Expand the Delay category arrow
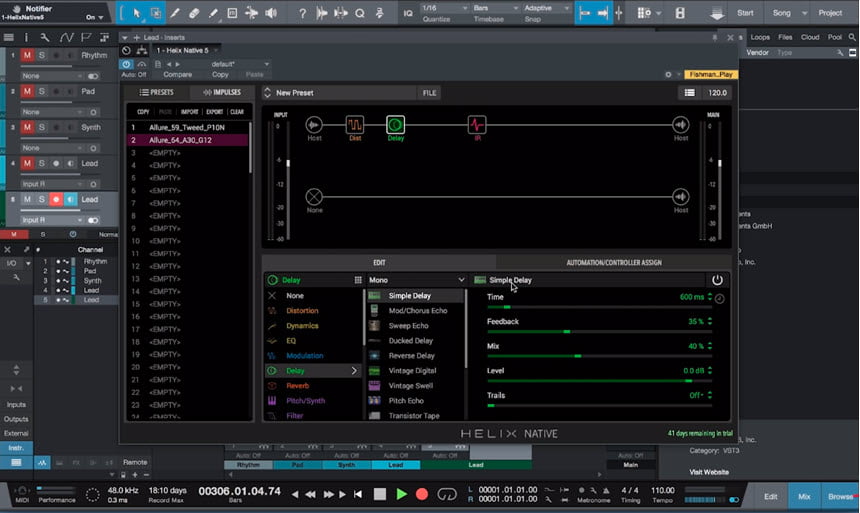The width and height of the screenshot is (860, 513). 354,371
